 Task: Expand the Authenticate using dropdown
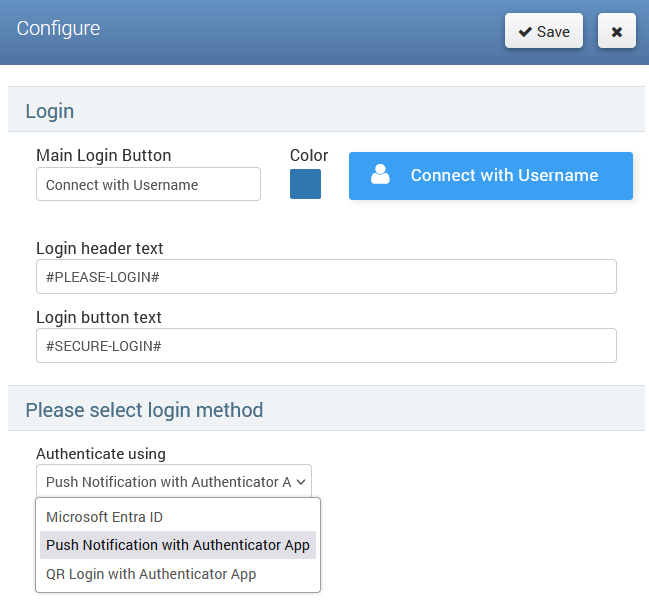(173, 481)
